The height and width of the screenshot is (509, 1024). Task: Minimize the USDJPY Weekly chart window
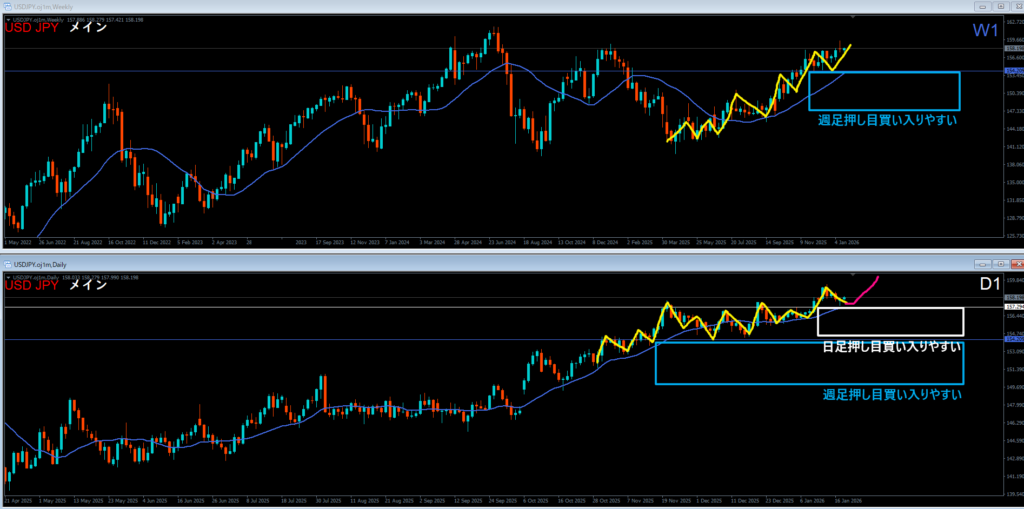pos(982,7)
